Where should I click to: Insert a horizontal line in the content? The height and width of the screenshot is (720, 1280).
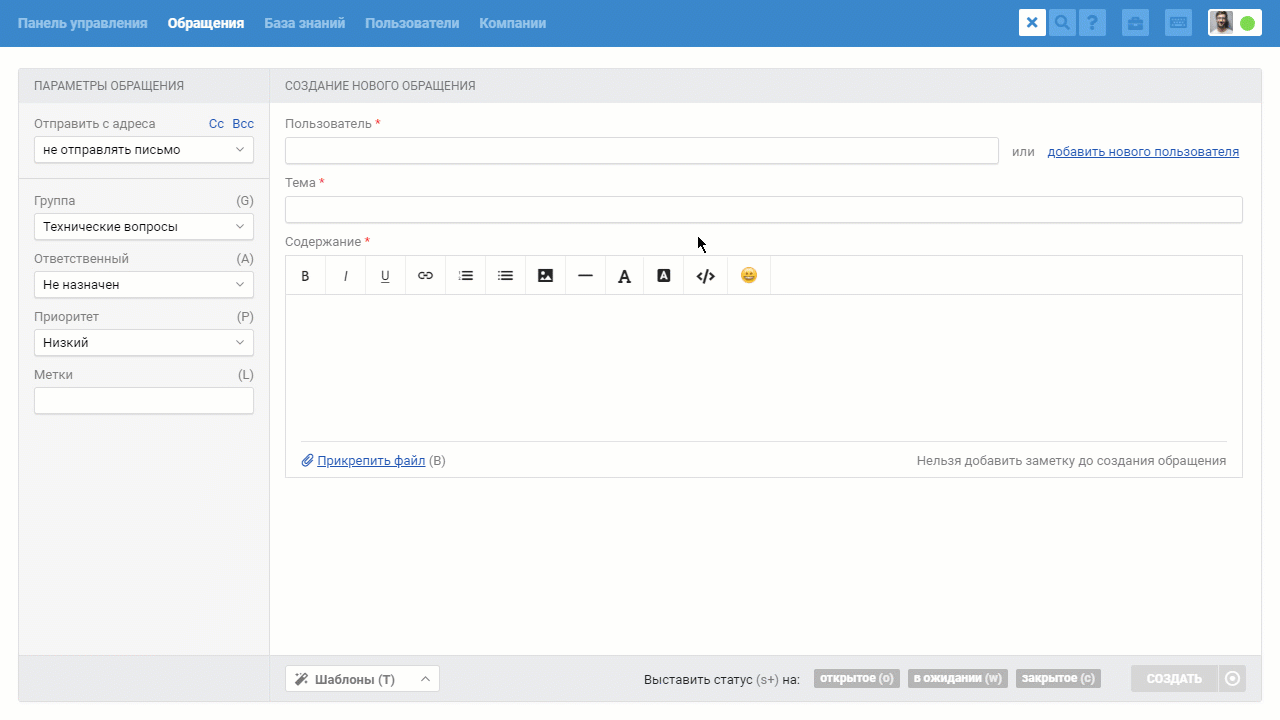[585, 276]
